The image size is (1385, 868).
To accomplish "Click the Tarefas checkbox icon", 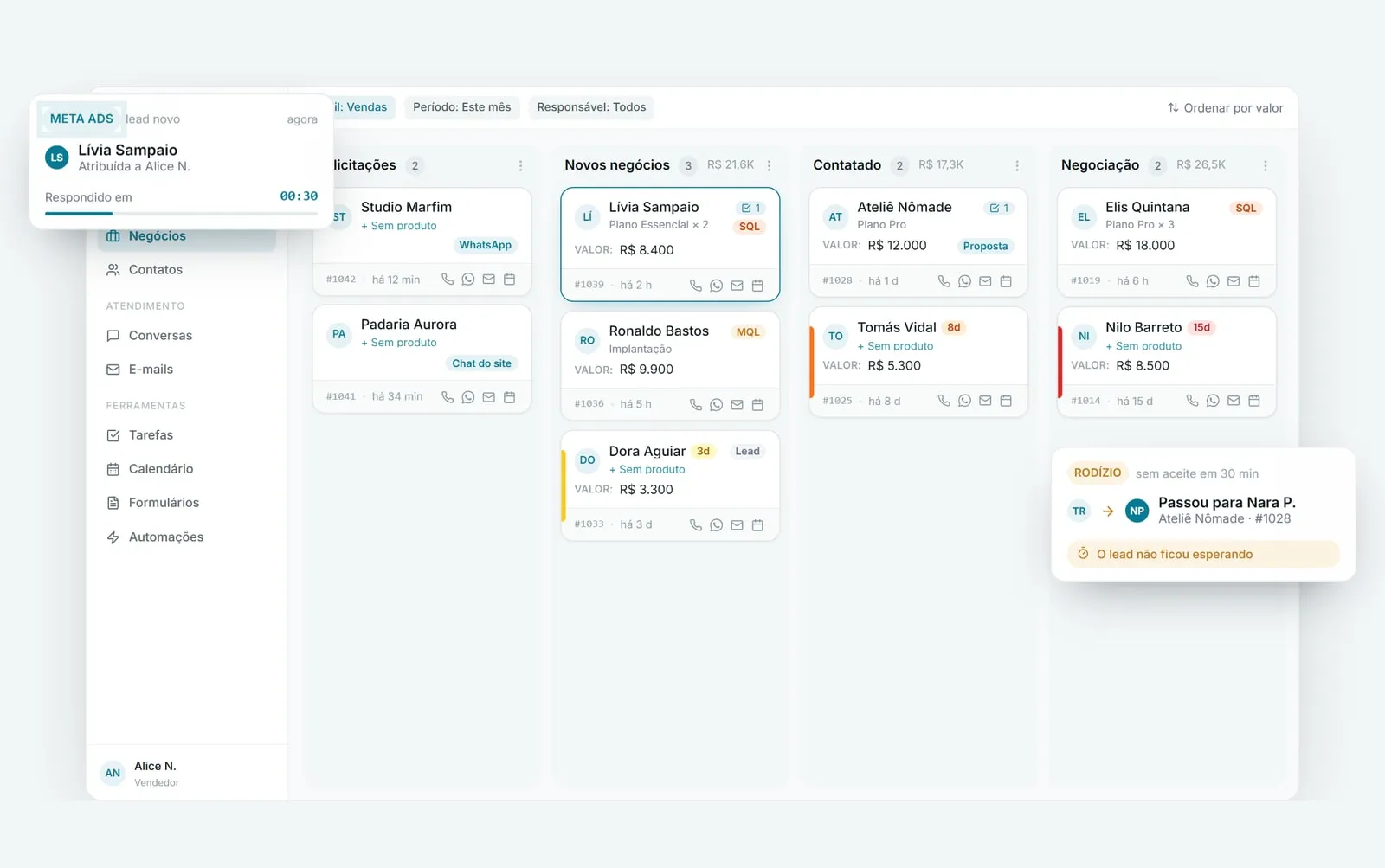I will point(113,435).
